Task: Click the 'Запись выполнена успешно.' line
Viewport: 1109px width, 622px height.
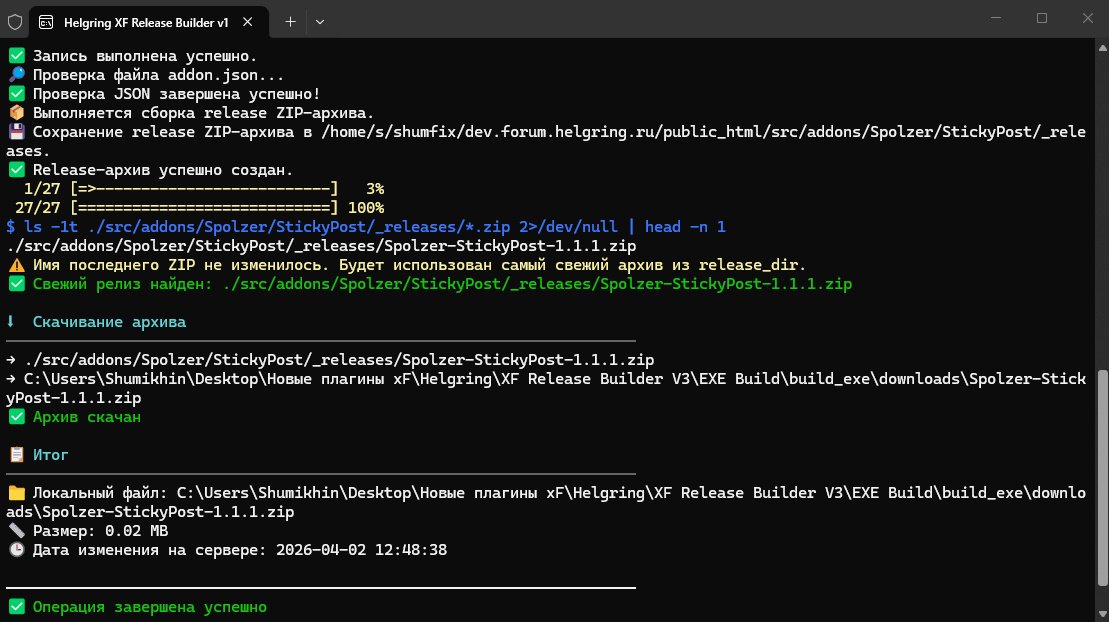Action: click(x=145, y=56)
